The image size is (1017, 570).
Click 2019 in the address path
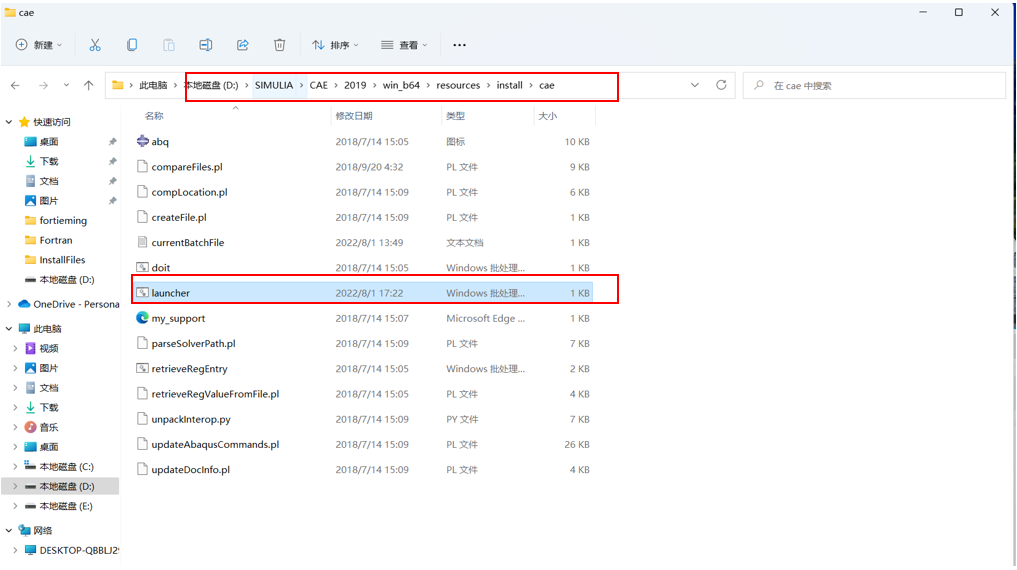[355, 85]
